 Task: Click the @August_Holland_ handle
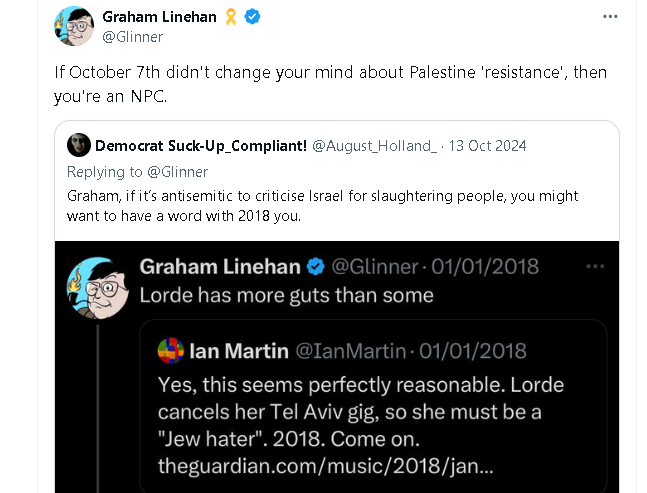coord(375,146)
